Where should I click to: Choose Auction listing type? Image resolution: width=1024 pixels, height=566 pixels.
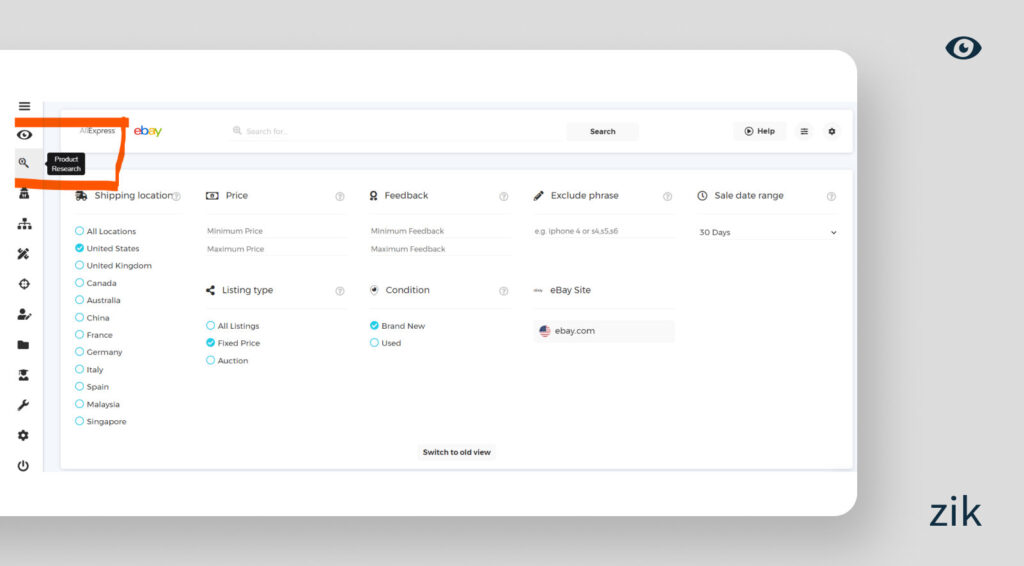pos(211,360)
